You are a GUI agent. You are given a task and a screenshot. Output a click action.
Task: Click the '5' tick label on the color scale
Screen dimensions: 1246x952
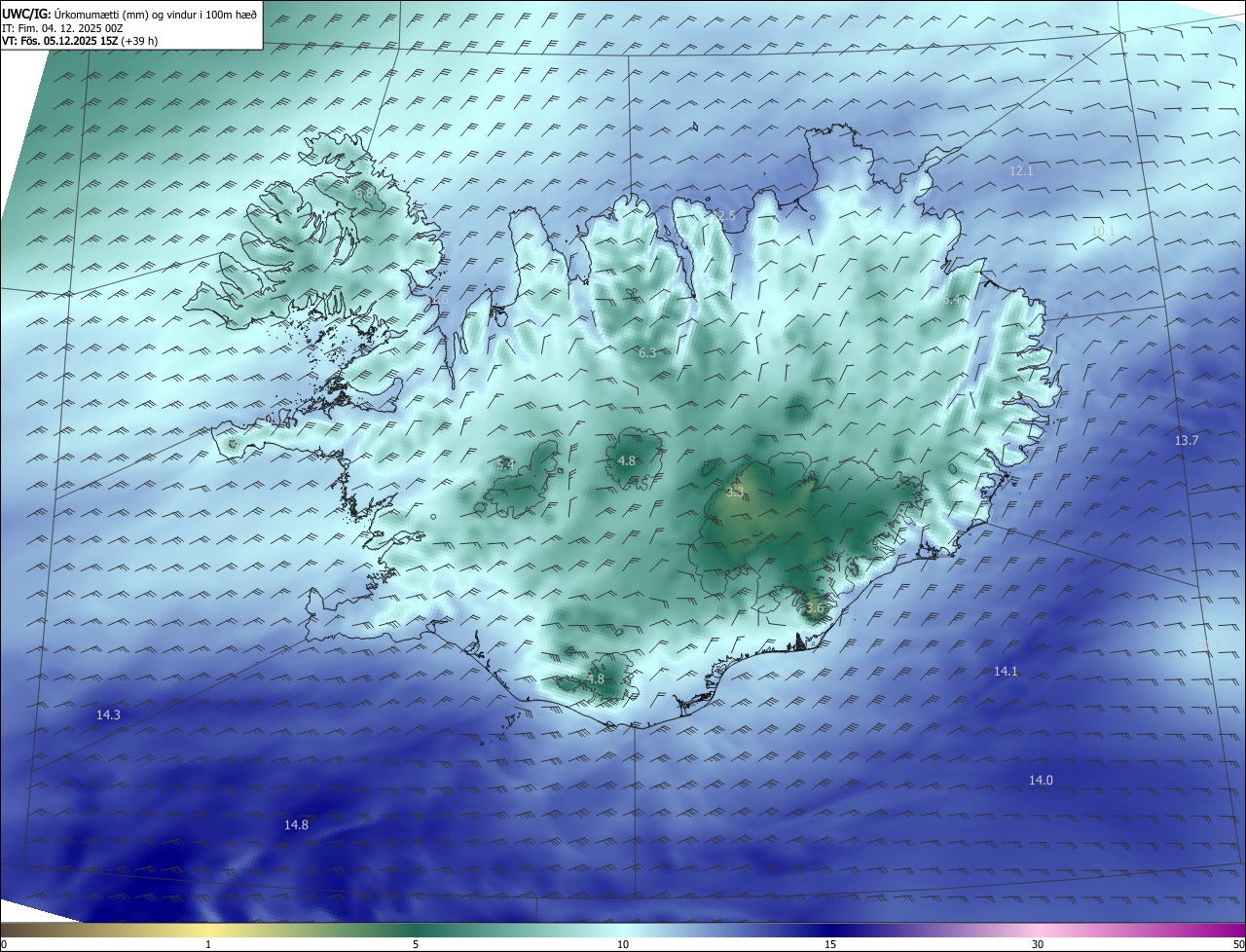coord(416,944)
